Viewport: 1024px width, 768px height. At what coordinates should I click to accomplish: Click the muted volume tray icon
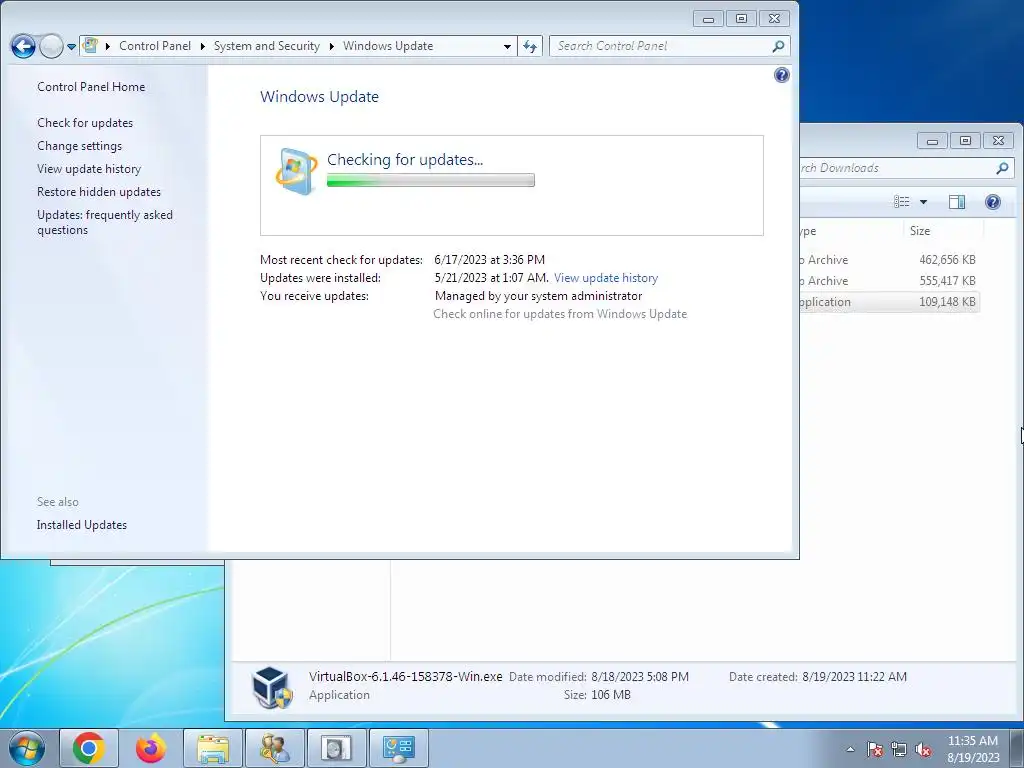(923, 749)
